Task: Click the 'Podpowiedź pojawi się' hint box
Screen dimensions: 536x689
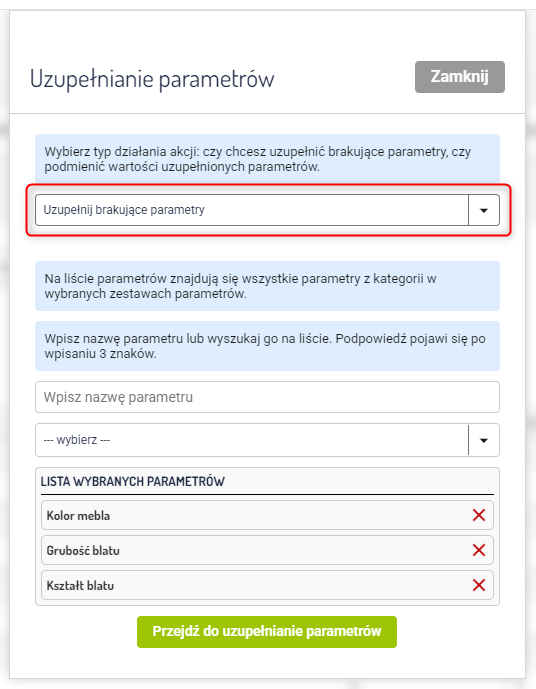Action: pyautogui.click(x=267, y=346)
